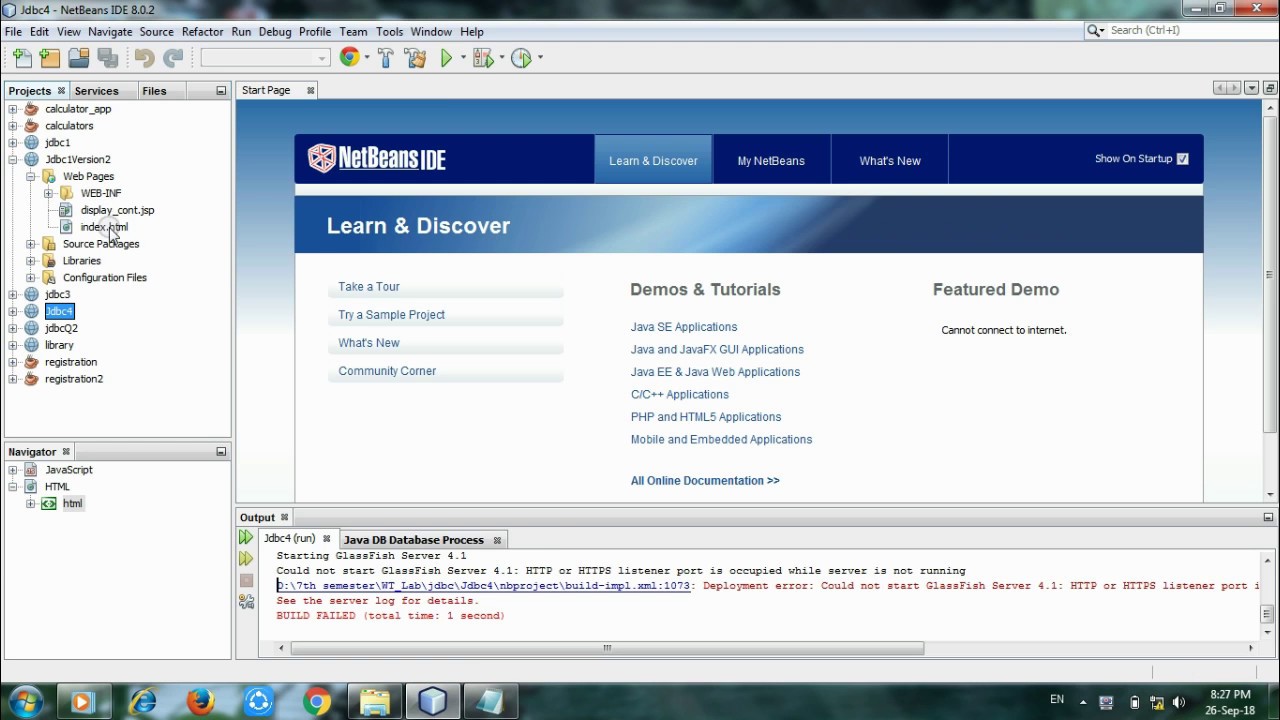1280x720 pixels.
Task: Click the build-impl.xml:1073 error link
Action: pos(484,586)
